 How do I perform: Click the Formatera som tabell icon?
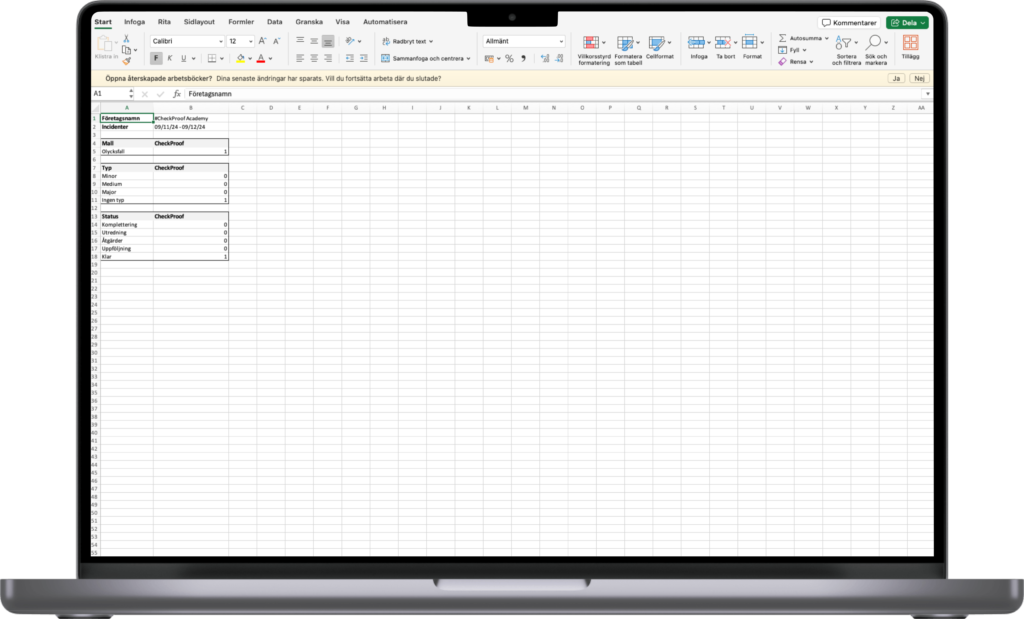(626, 43)
